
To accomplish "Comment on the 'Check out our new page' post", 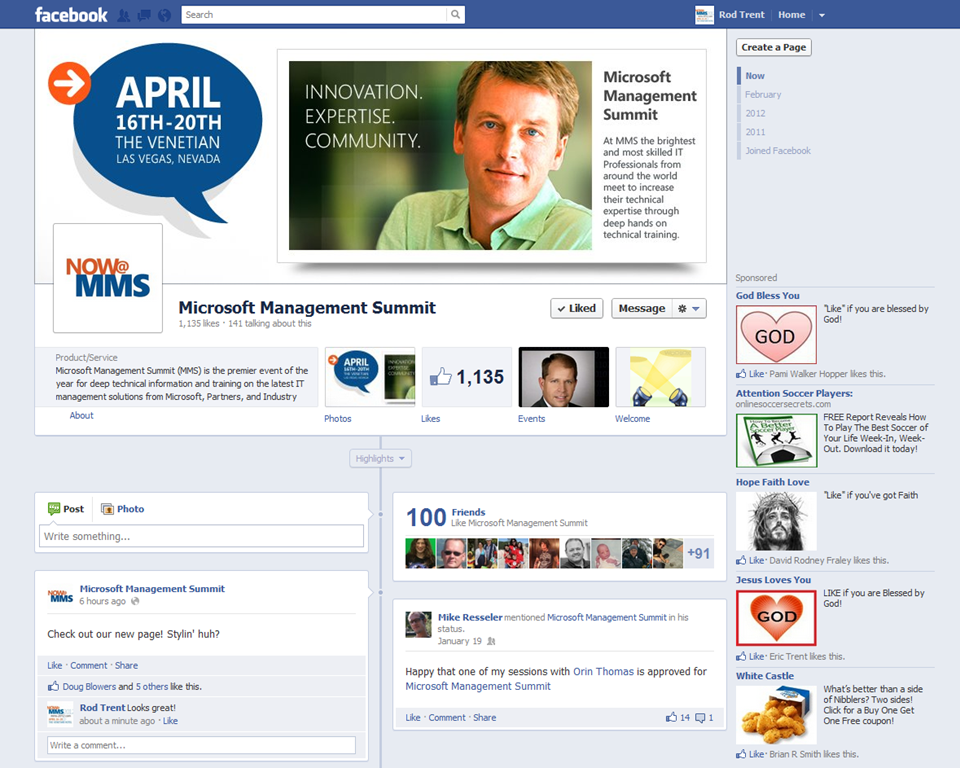I will pyautogui.click(x=89, y=666).
